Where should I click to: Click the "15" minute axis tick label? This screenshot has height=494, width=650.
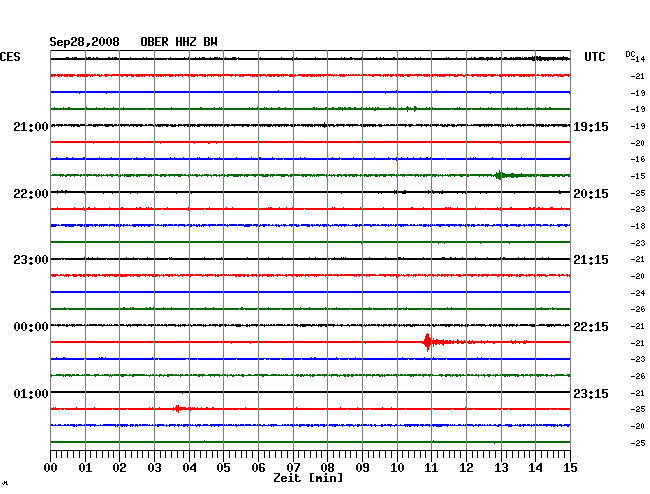(x=570, y=467)
